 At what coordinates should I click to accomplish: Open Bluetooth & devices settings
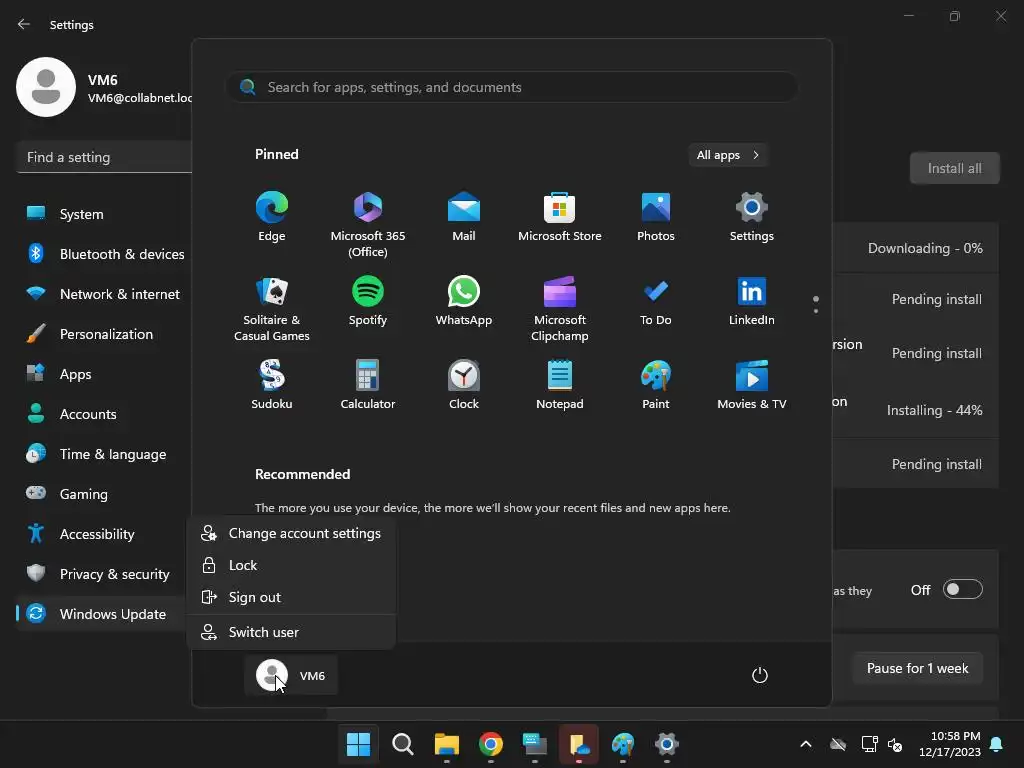pos(104,254)
